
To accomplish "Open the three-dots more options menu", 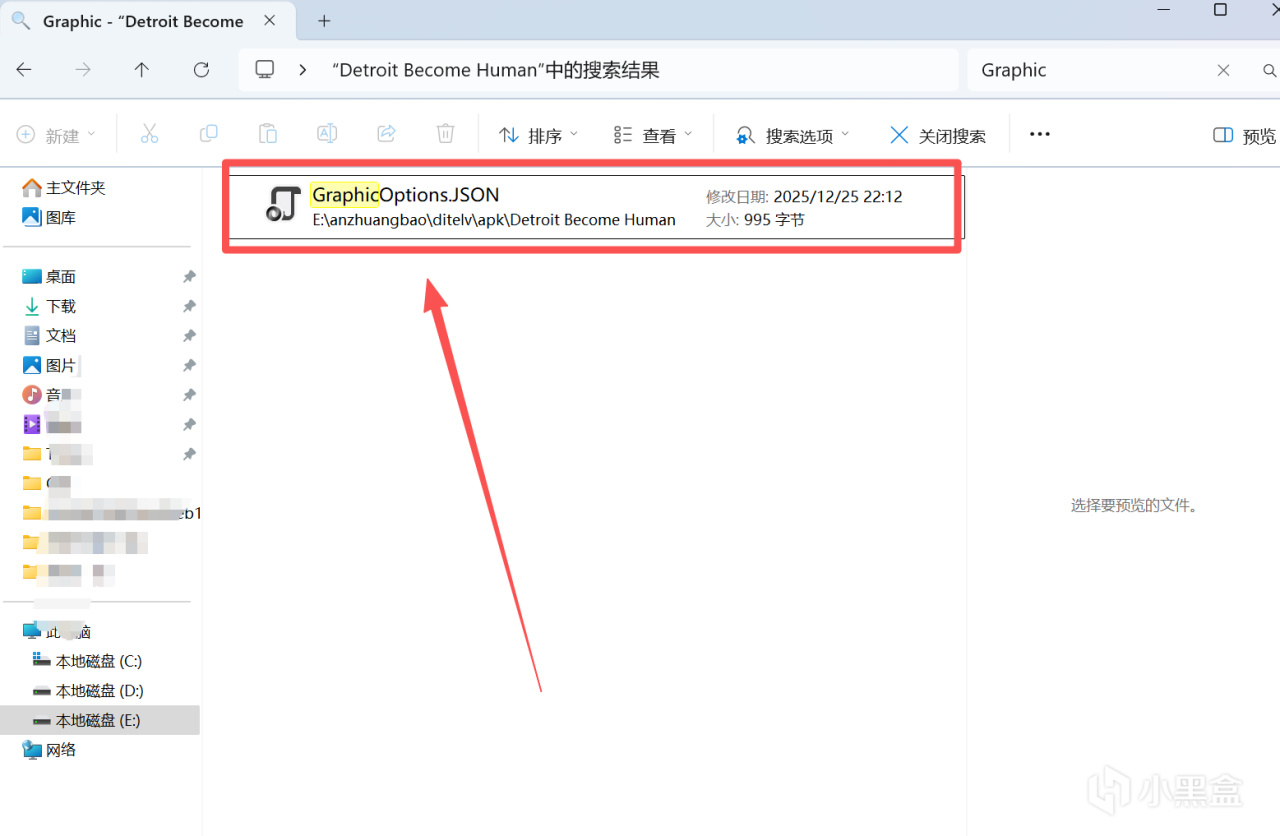I will point(1040,134).
